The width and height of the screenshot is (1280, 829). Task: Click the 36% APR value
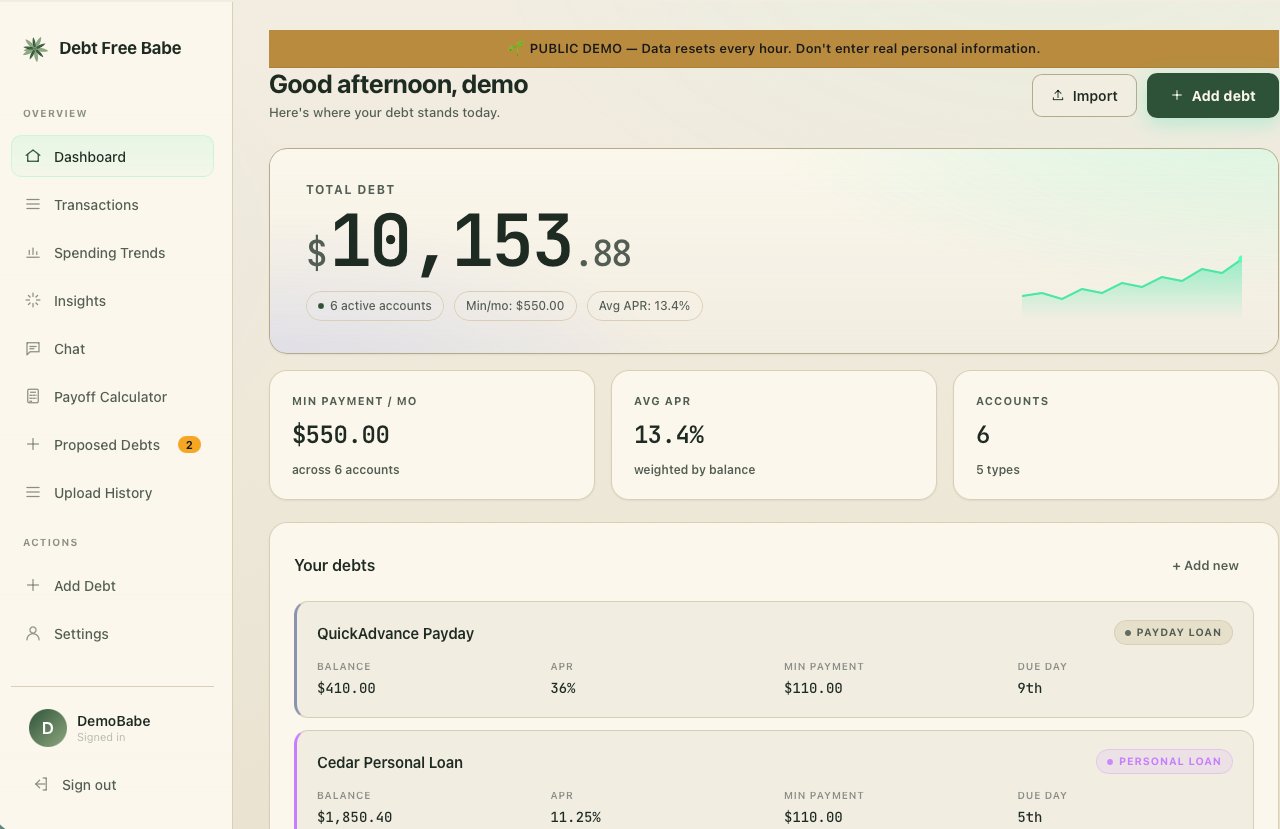[563, 688]
